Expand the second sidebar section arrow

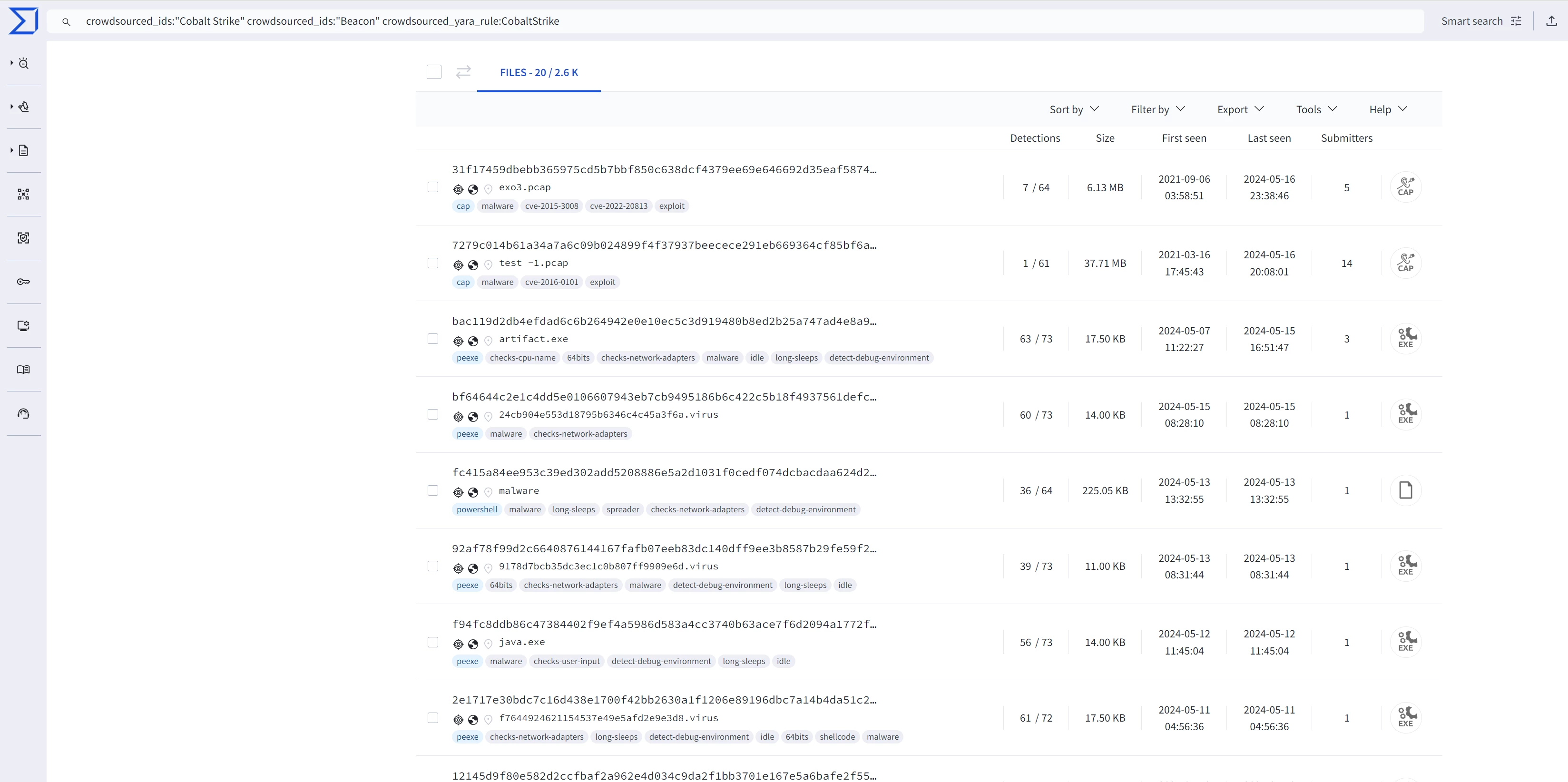coord(11,107)
